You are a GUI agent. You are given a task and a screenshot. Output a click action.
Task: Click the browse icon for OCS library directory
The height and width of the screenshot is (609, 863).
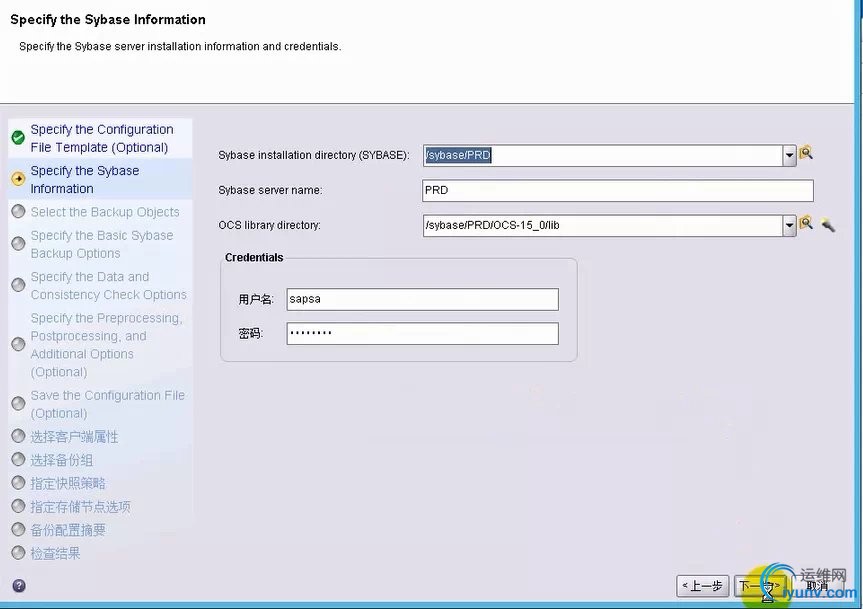click(806, 223)
